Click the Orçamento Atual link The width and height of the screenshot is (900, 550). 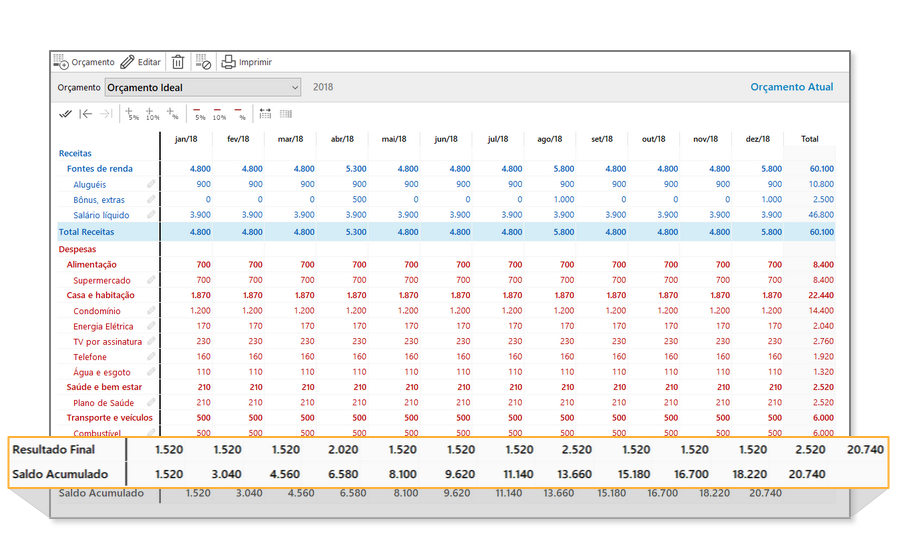792,87
